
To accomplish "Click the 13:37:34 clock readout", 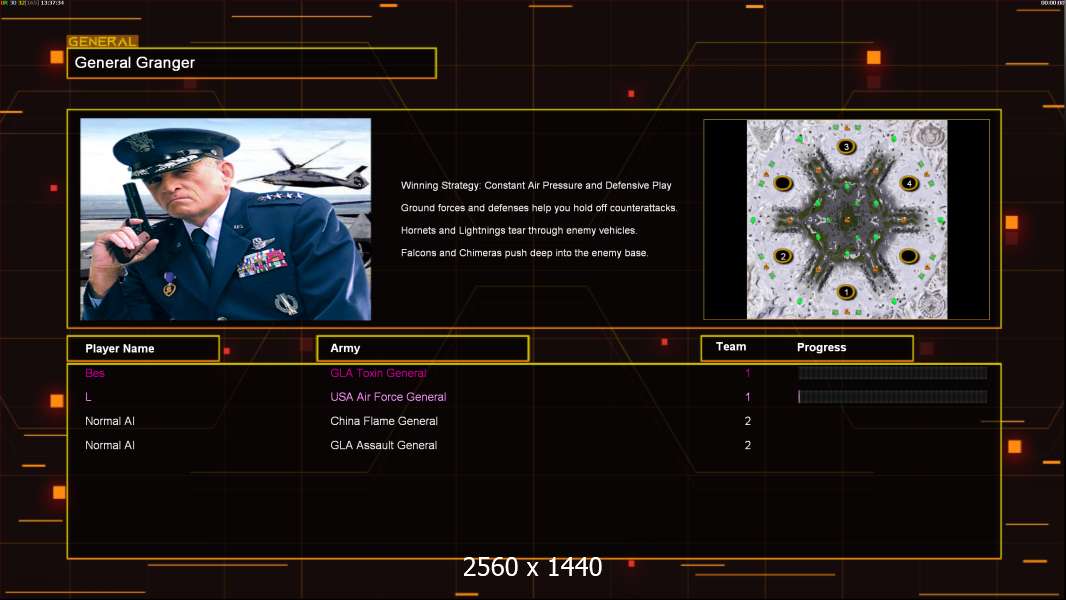I will 52,3.
